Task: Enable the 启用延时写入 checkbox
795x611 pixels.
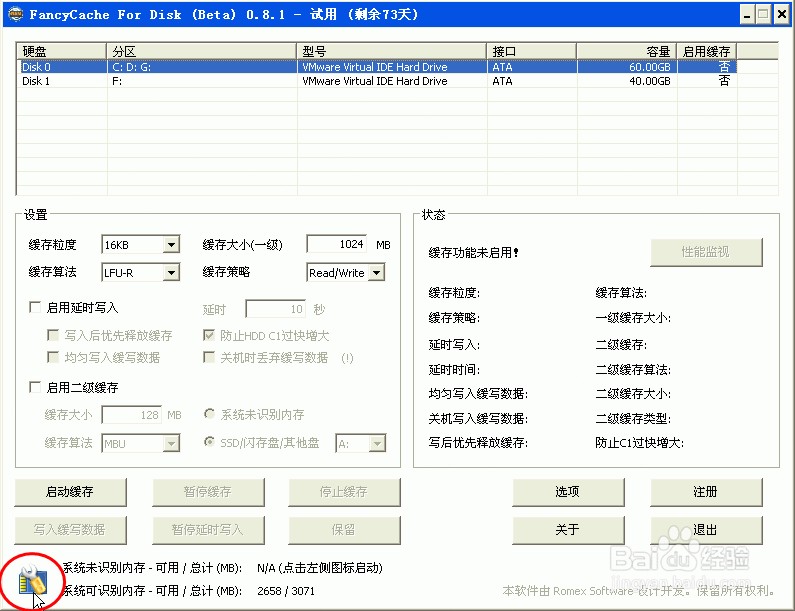Action: pyautogui.click(x=35, y=307)
